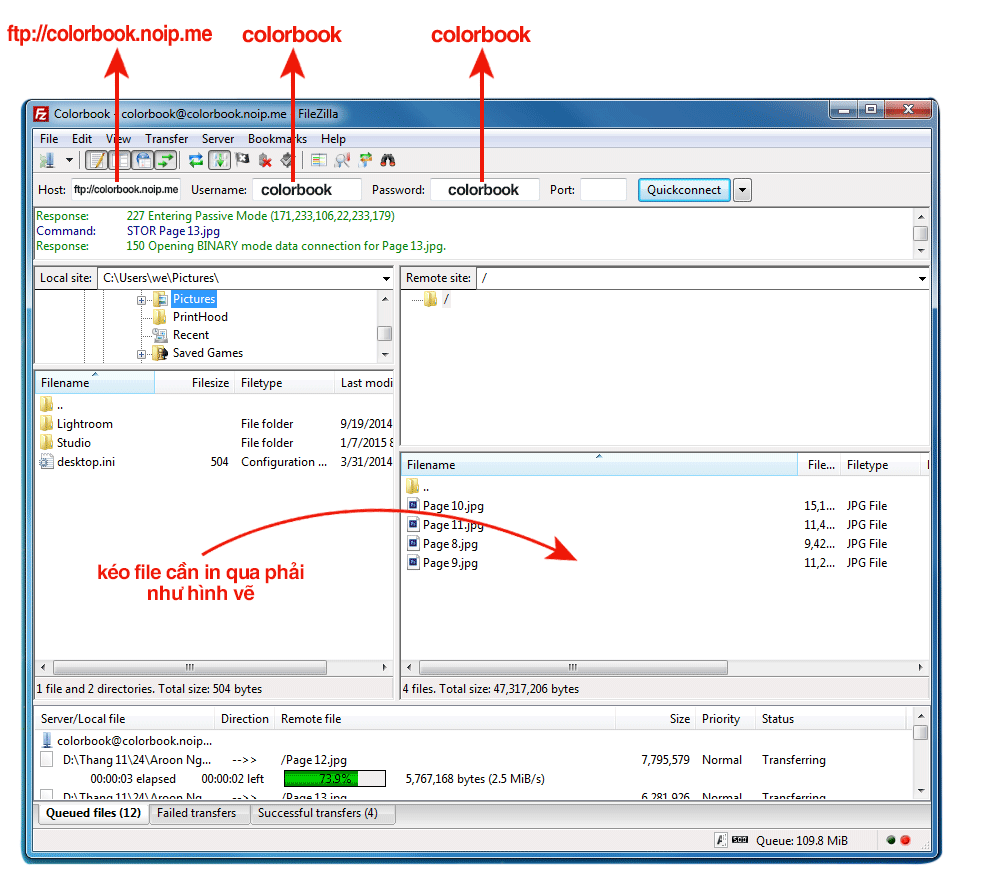Reconnect to the last used server
Image resolution: width=982 pixels, height=881 pixels.
(287, 160)
